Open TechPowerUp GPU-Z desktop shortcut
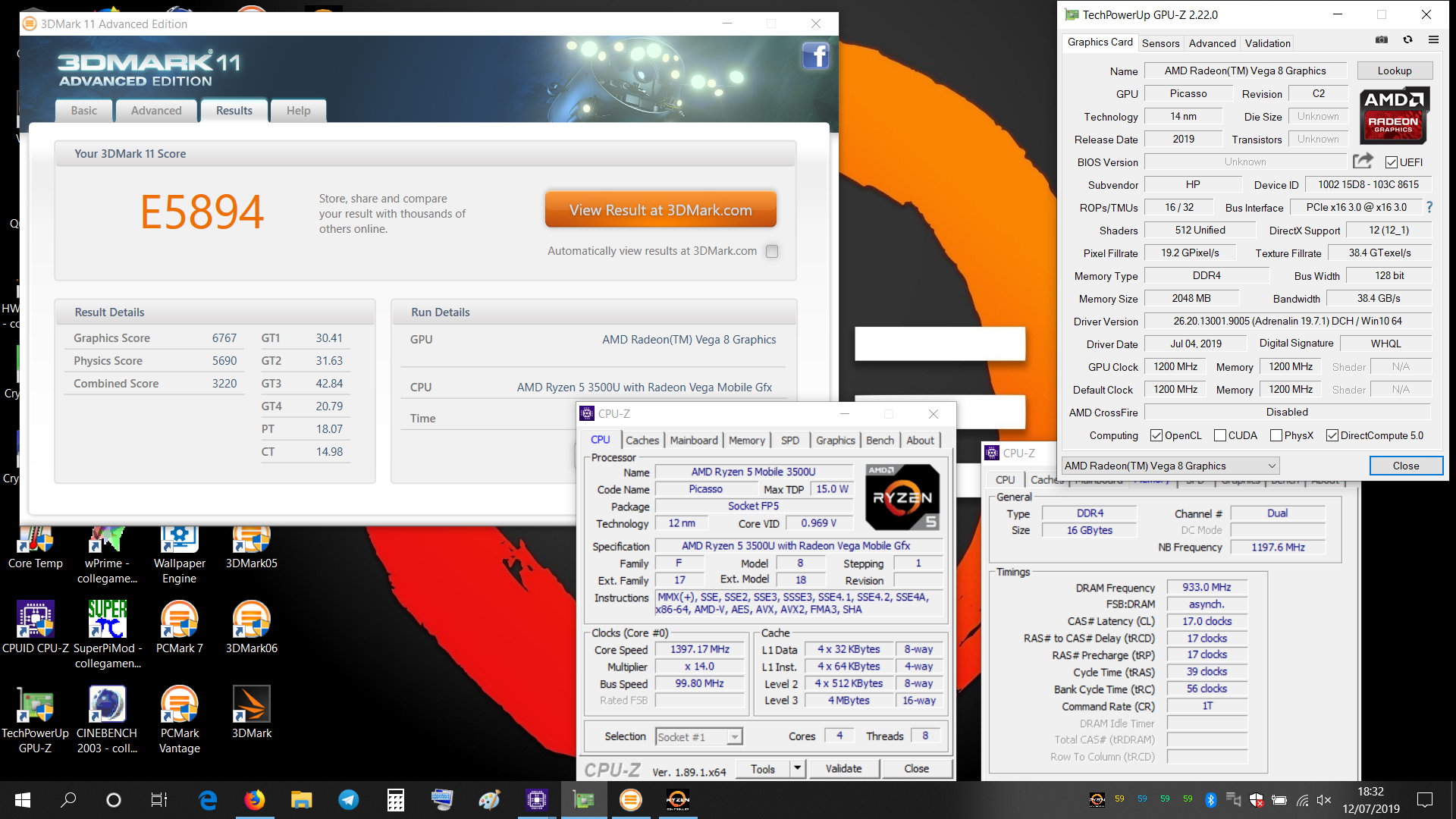 tap(36, 719)
